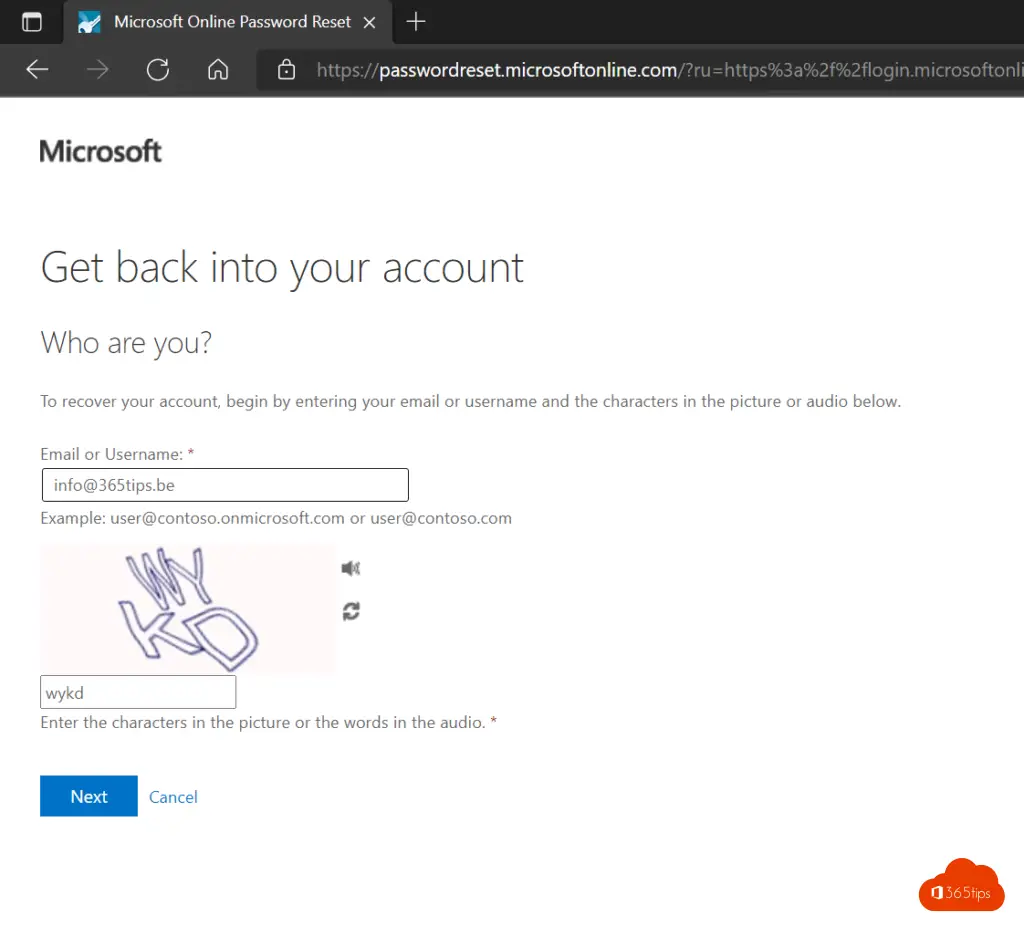
Task: Close the Microsoft Online Password Reset tab
Action: [x=369, y=23]
